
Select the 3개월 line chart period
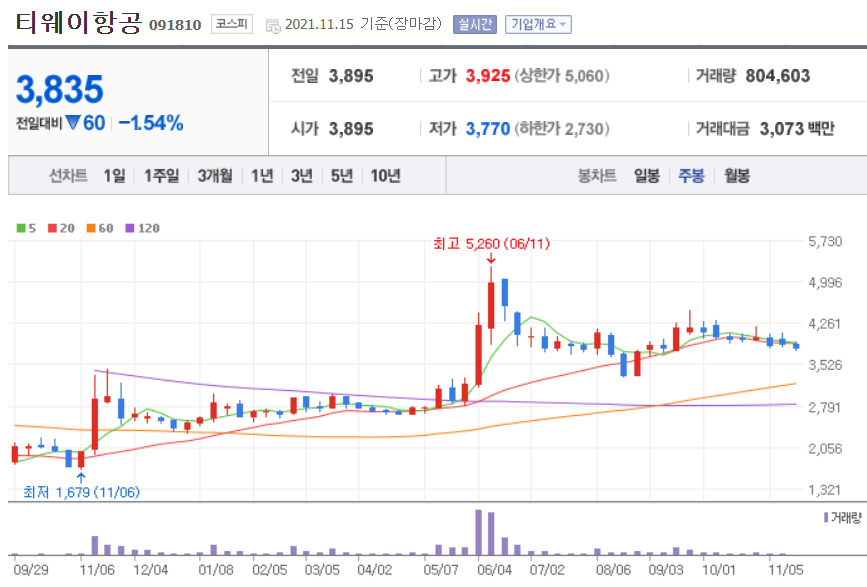215,176
